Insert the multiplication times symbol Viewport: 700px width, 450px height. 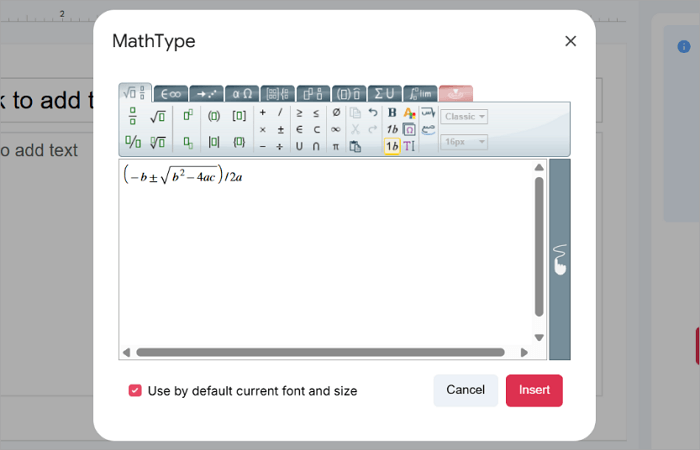point(262,129)
